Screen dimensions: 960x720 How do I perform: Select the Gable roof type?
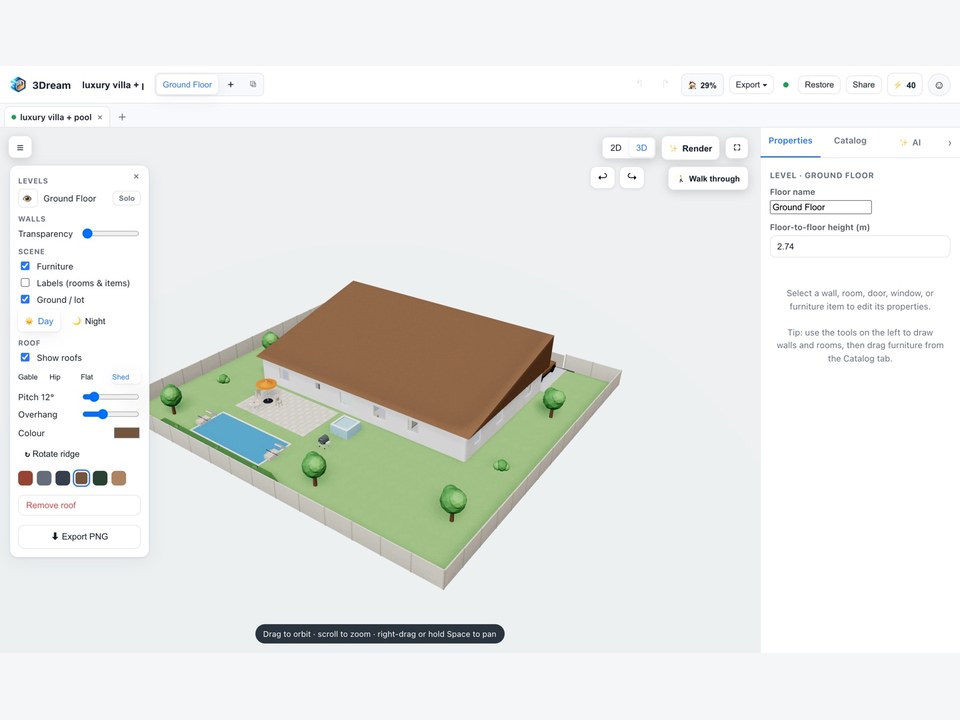28,377
